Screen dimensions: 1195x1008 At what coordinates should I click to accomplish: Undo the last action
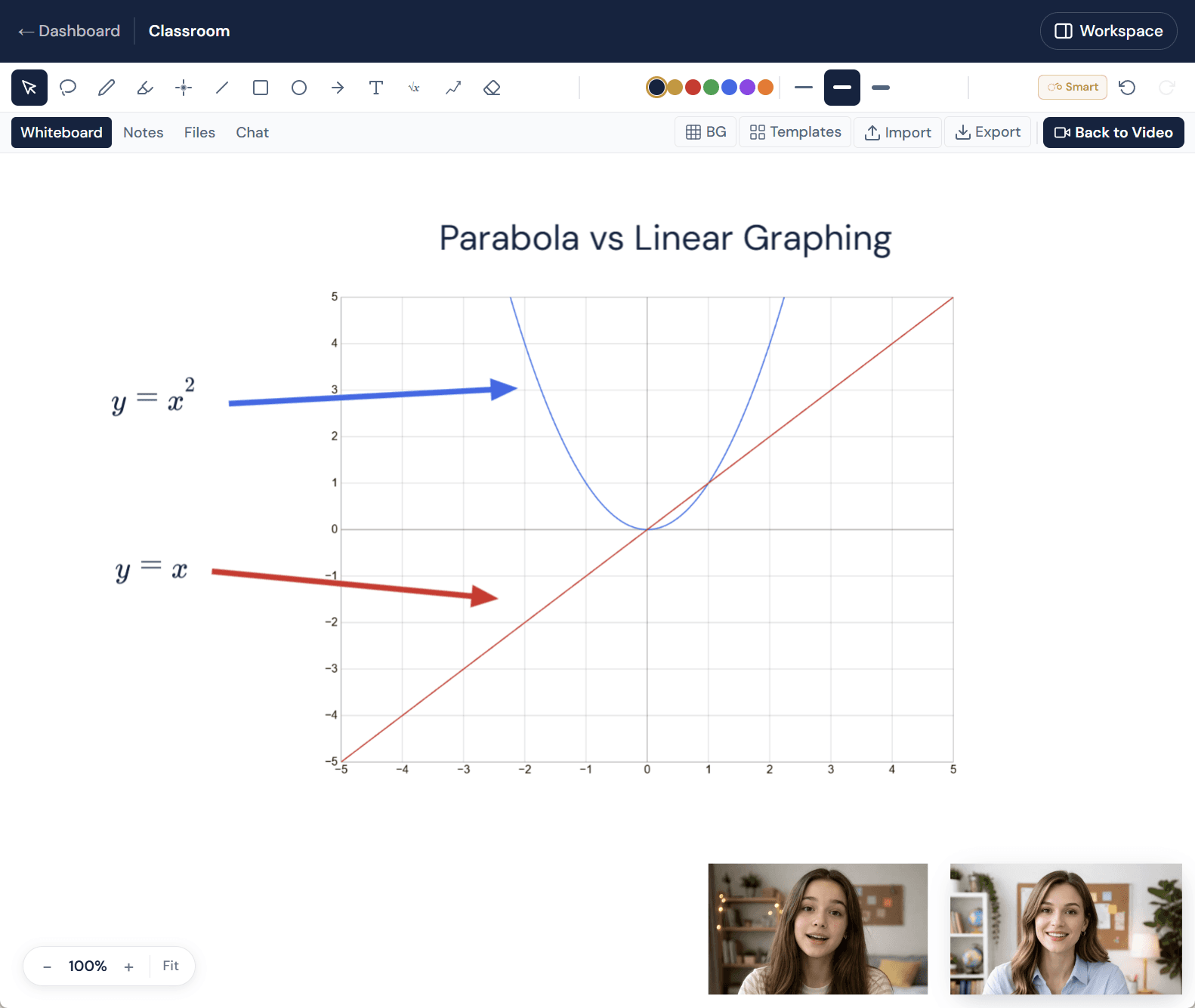click(x=1127, y=88)
